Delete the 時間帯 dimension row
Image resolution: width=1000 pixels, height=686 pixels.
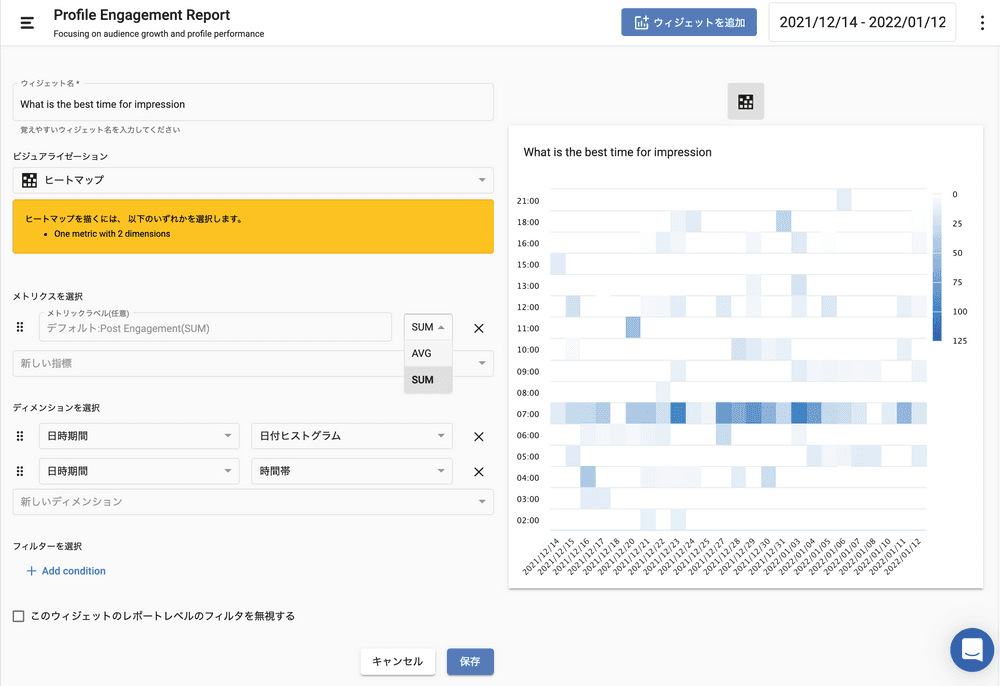coord(478,472)
